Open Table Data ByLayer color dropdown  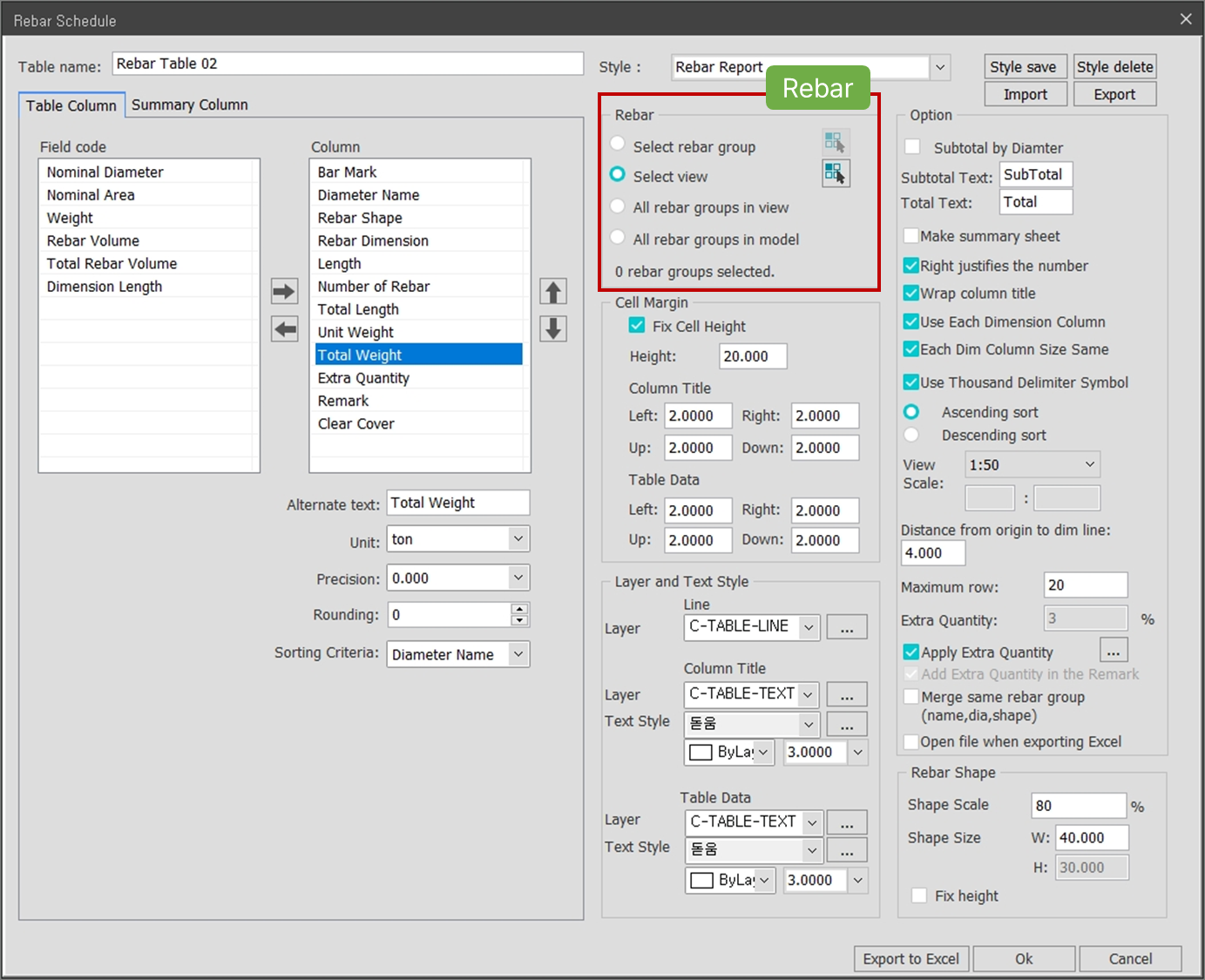coord(730,880)
